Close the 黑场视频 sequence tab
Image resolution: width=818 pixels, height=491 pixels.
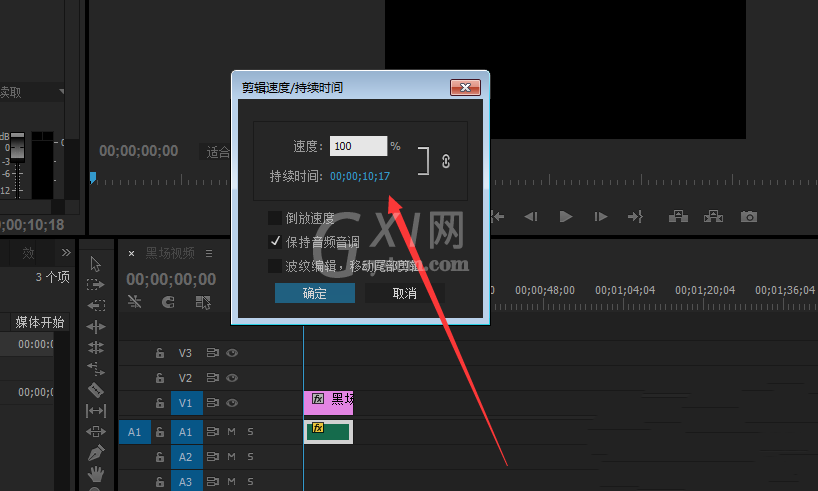131,254
